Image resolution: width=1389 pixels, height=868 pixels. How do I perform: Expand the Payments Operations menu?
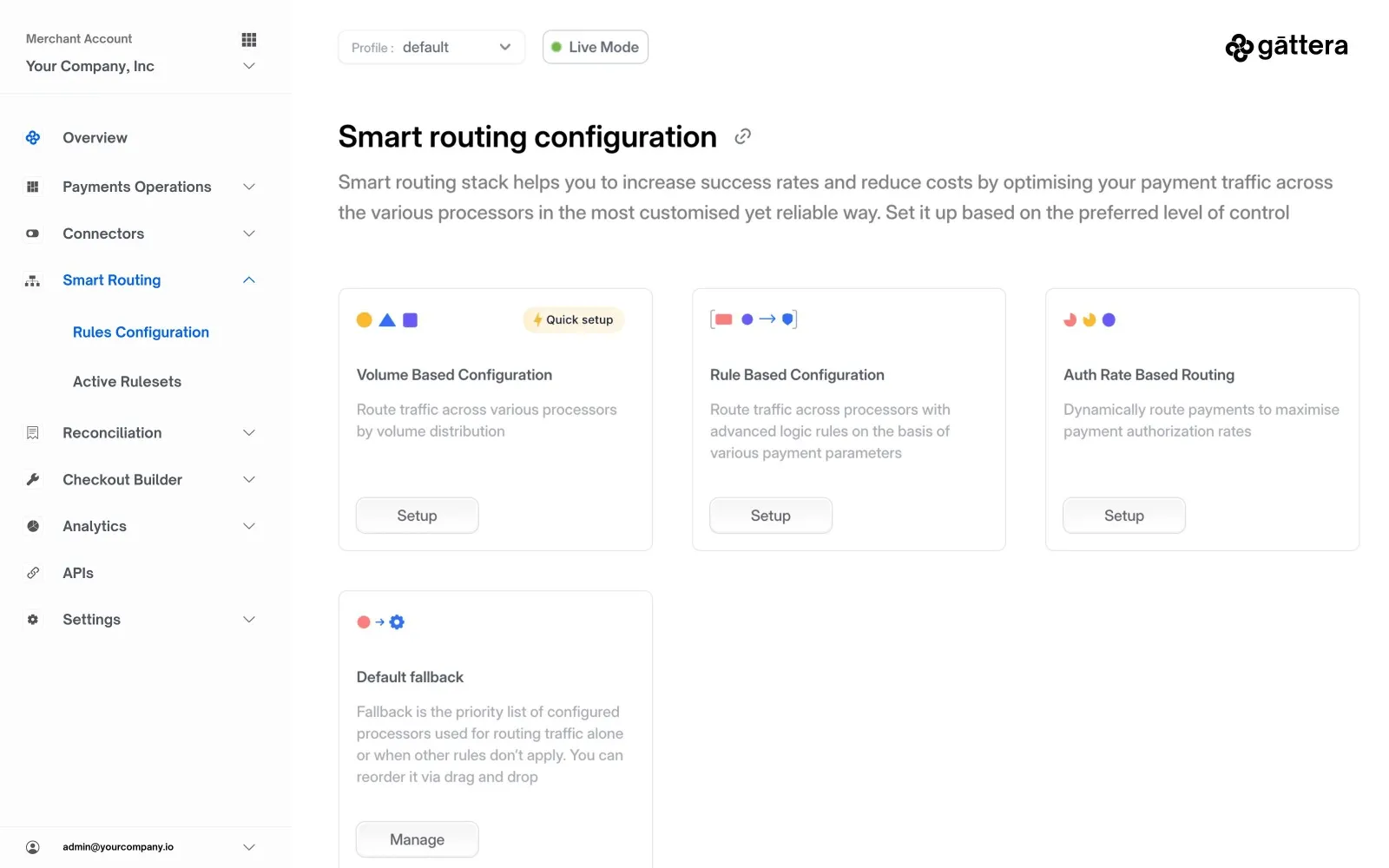(139, 187)
